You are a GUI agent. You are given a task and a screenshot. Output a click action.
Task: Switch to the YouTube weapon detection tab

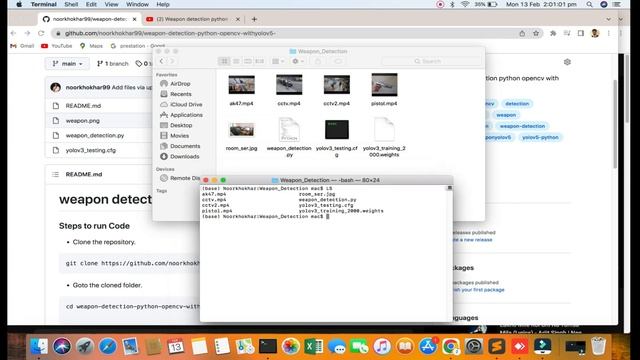[193, 19]
